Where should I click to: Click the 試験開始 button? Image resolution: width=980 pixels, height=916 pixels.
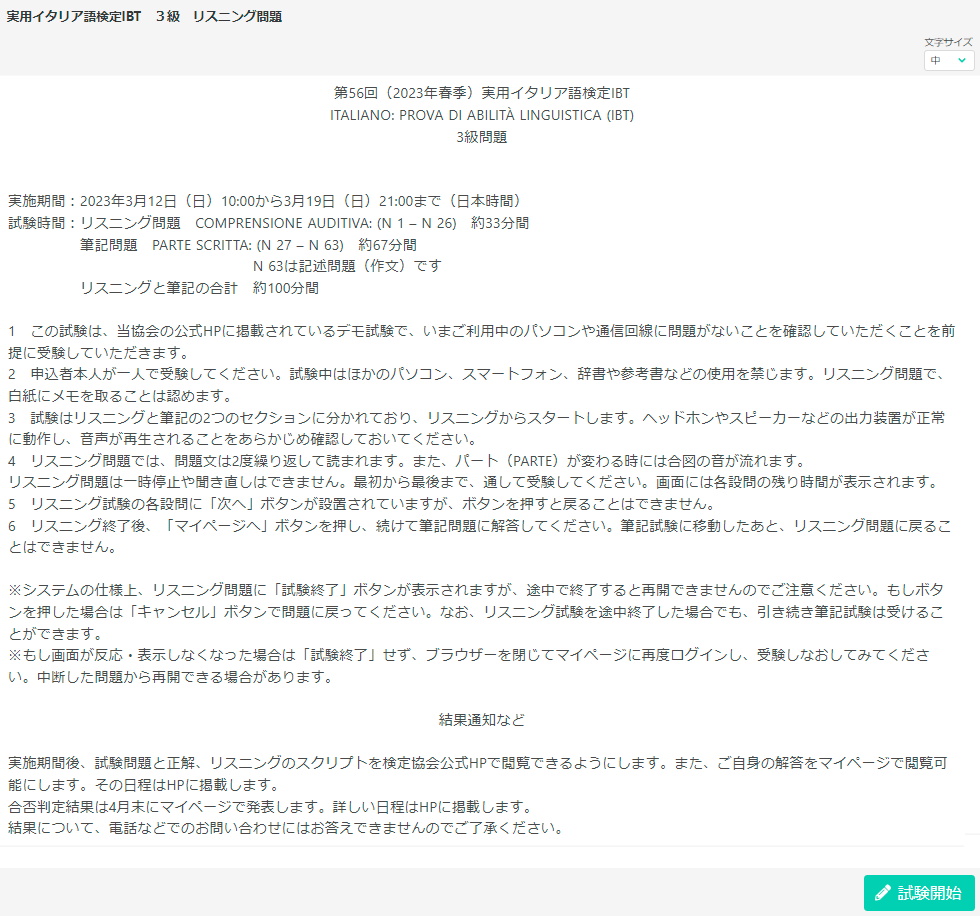click(919, 892)
